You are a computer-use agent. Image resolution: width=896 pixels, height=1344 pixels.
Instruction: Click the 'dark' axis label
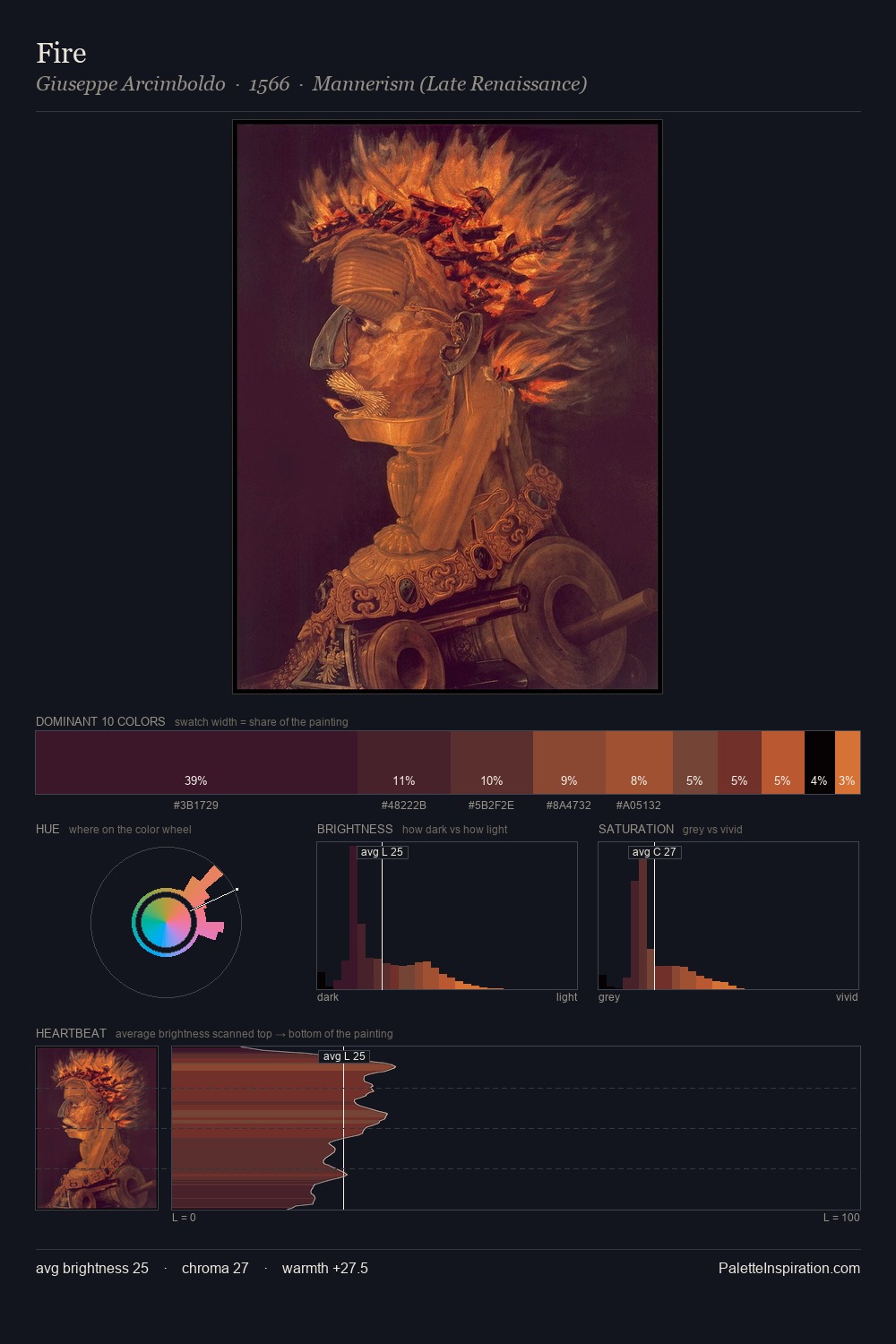point(328,996)
